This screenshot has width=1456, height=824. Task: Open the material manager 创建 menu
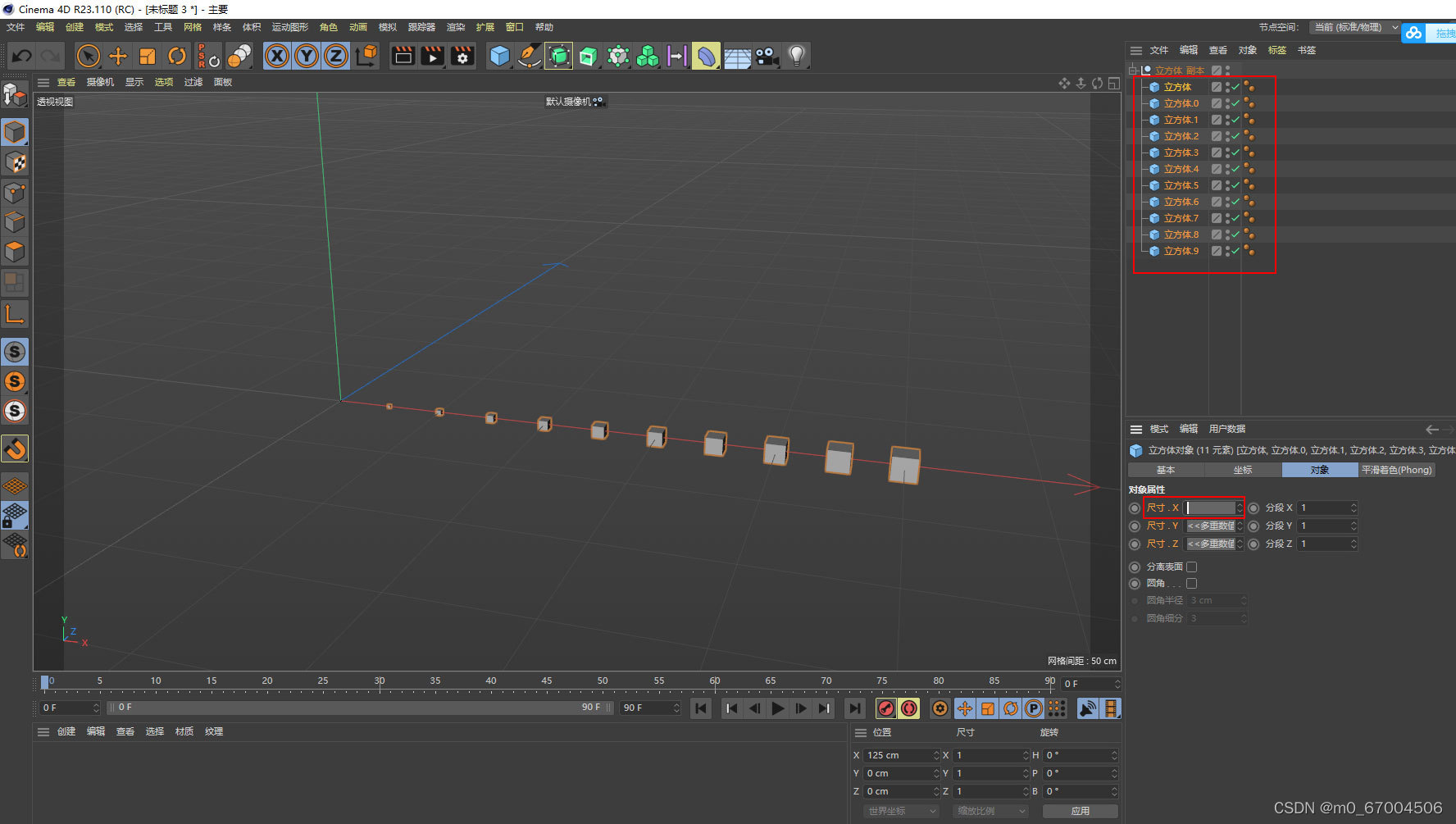coord(66,731)
